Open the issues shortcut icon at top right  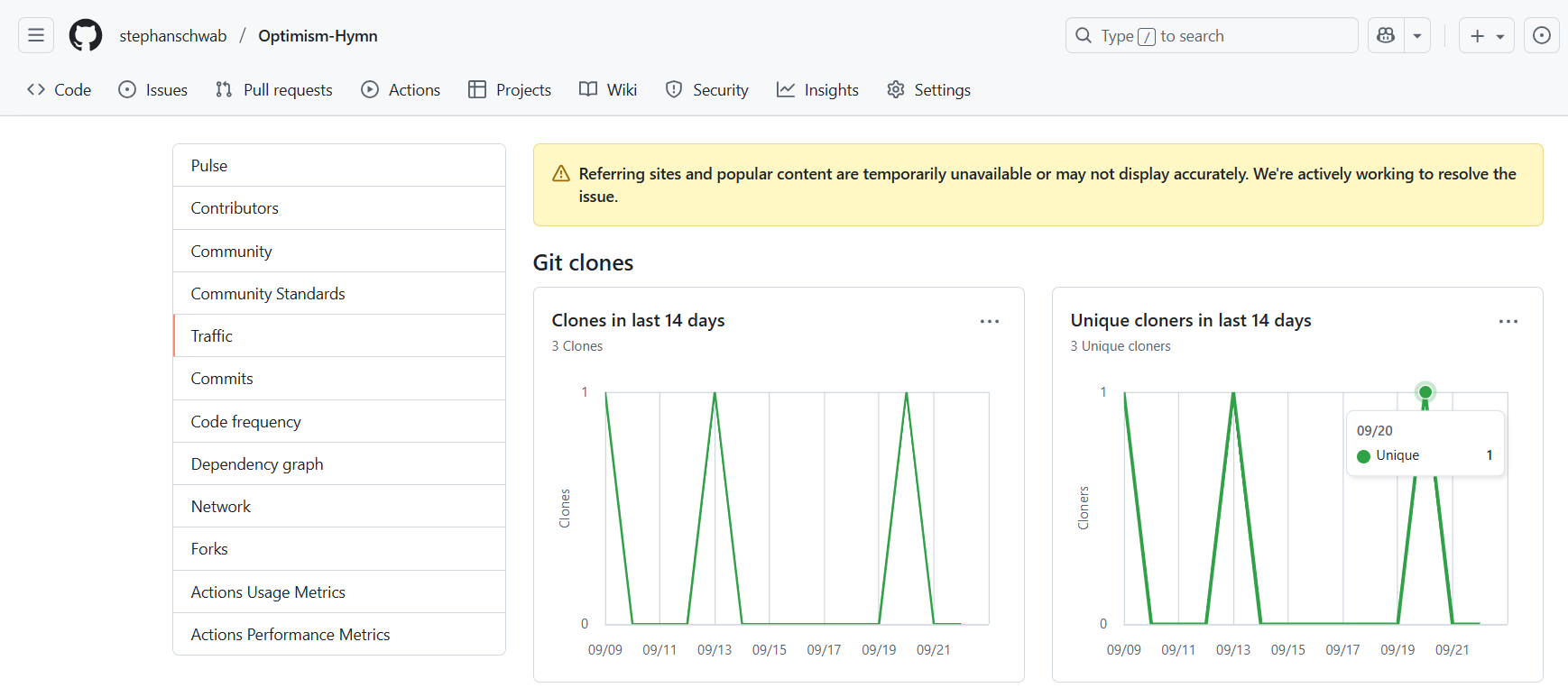(x=1542, y=35)
